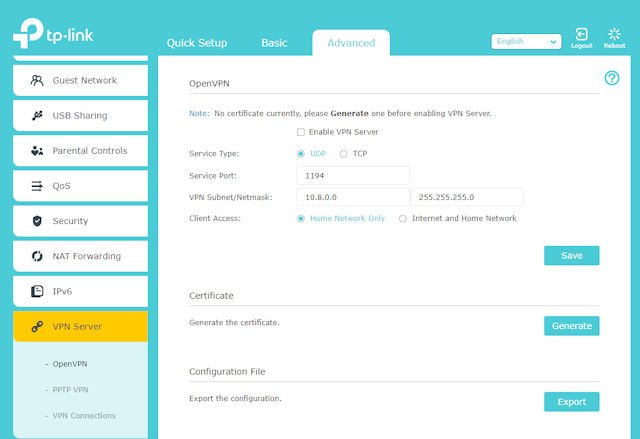Select Home Network Only client access
The height and width of the screenshot is (439, 640).
point(301,219)
